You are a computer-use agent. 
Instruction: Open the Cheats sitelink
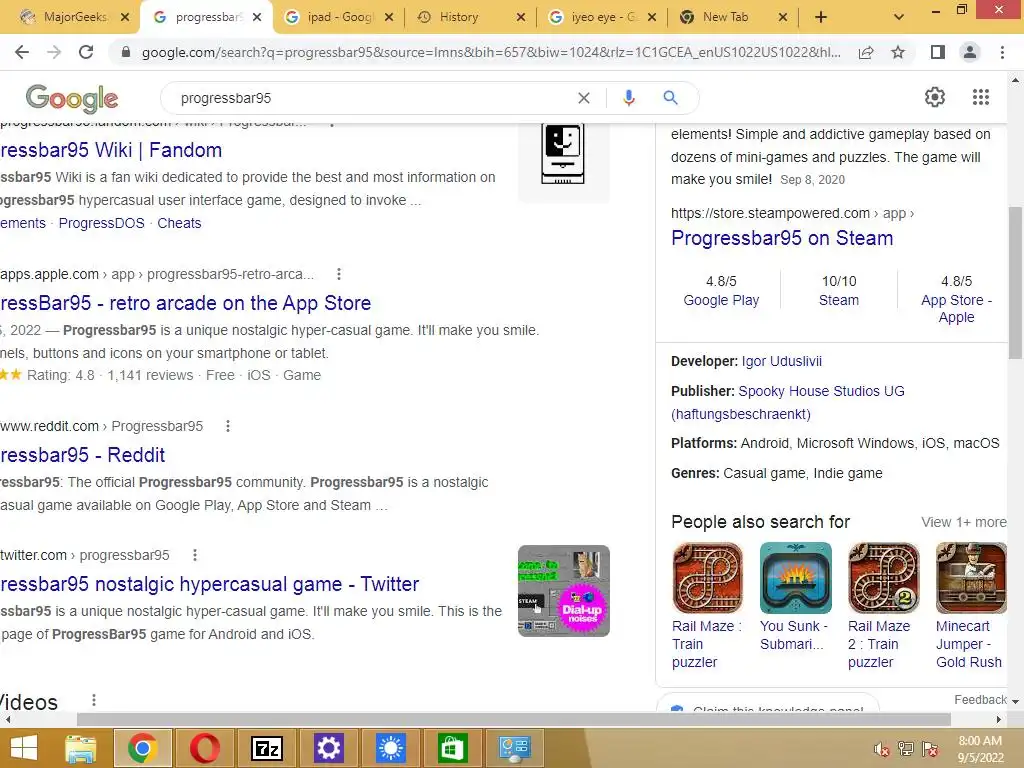coord(179,223)
